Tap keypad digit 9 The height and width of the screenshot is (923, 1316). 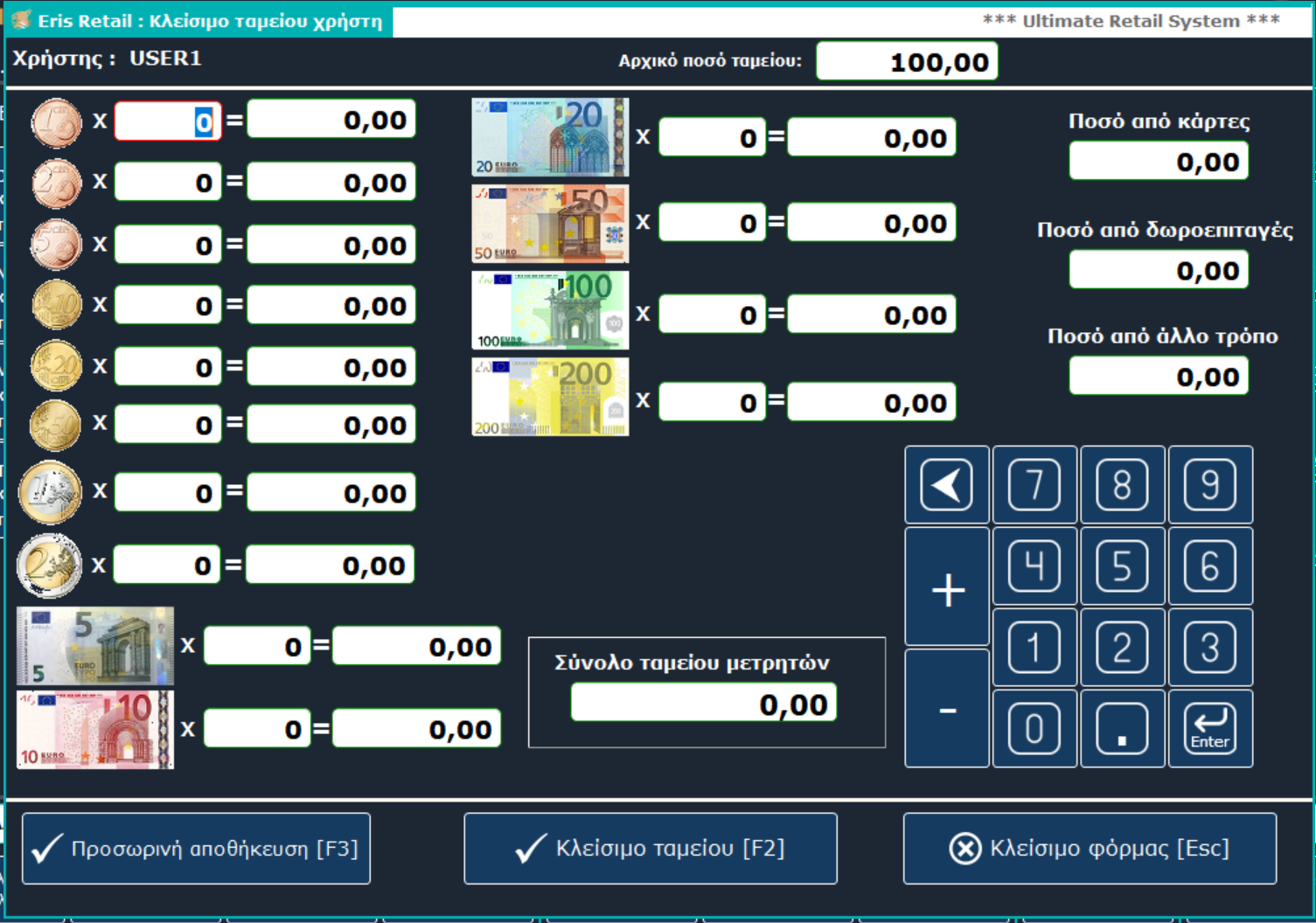pyautogui.click(x=1210, y=484)
